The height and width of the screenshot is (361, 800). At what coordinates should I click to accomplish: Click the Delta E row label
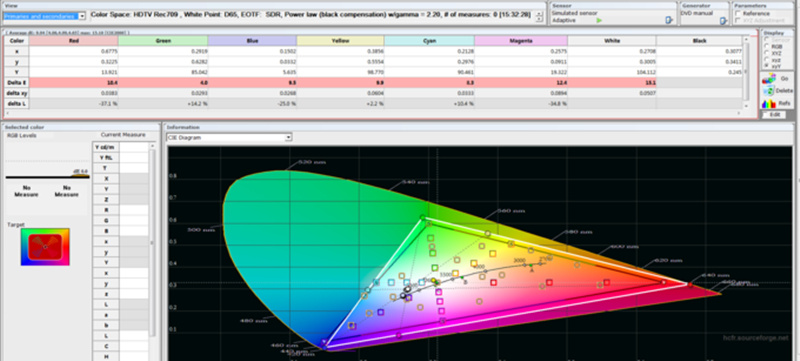click(16, 83)
